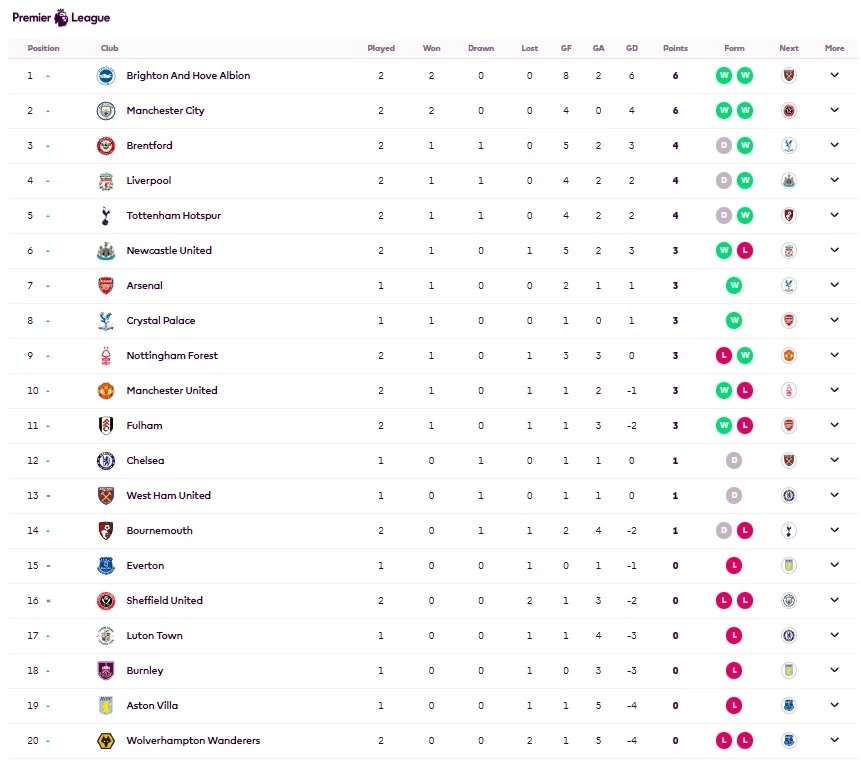This screenshot has height=766, width=861.
Task: Select the West Ham United link
Action: [x=168, y=496]
